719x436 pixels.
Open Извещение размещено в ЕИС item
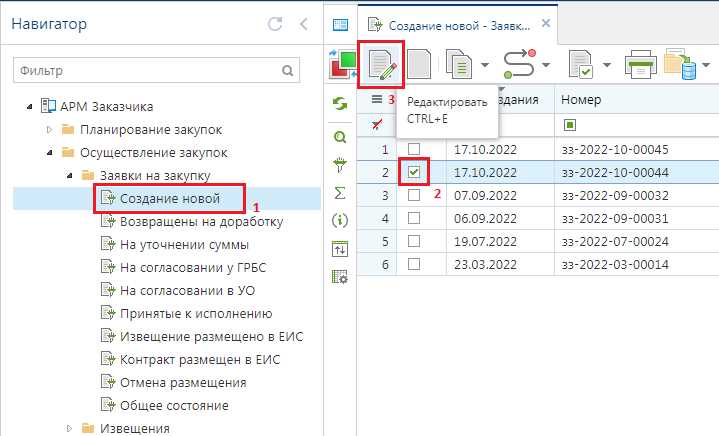211,336
